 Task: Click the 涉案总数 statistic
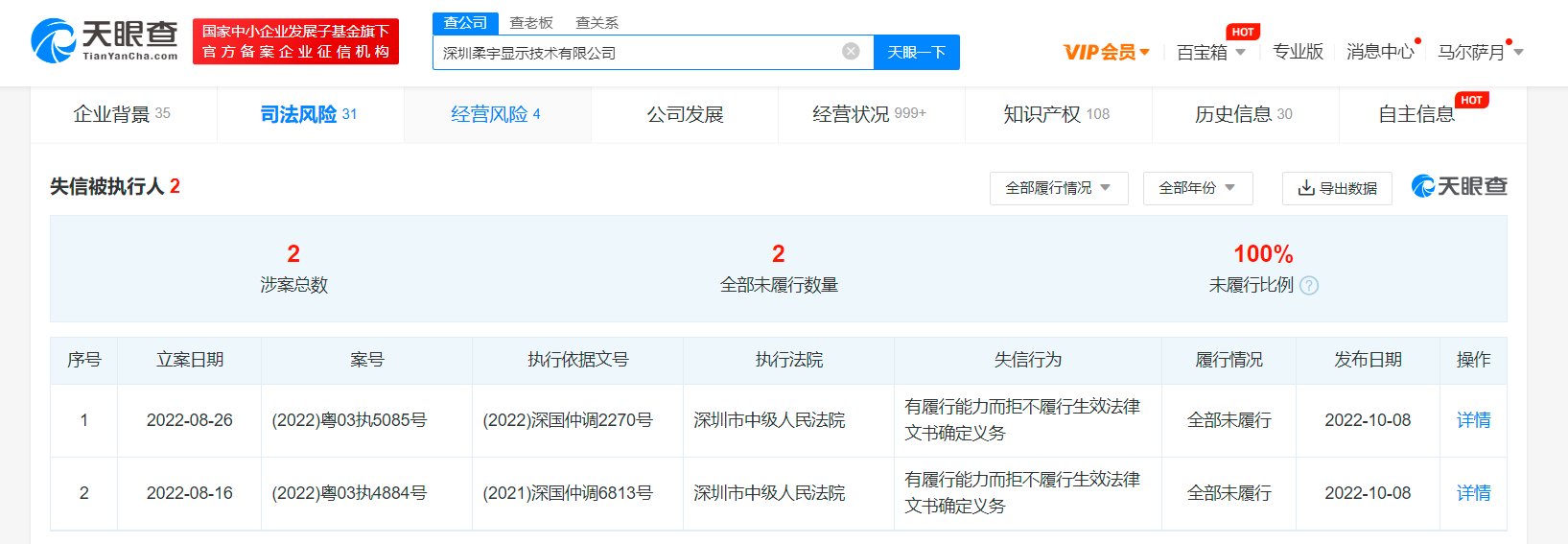pos(293,269)
